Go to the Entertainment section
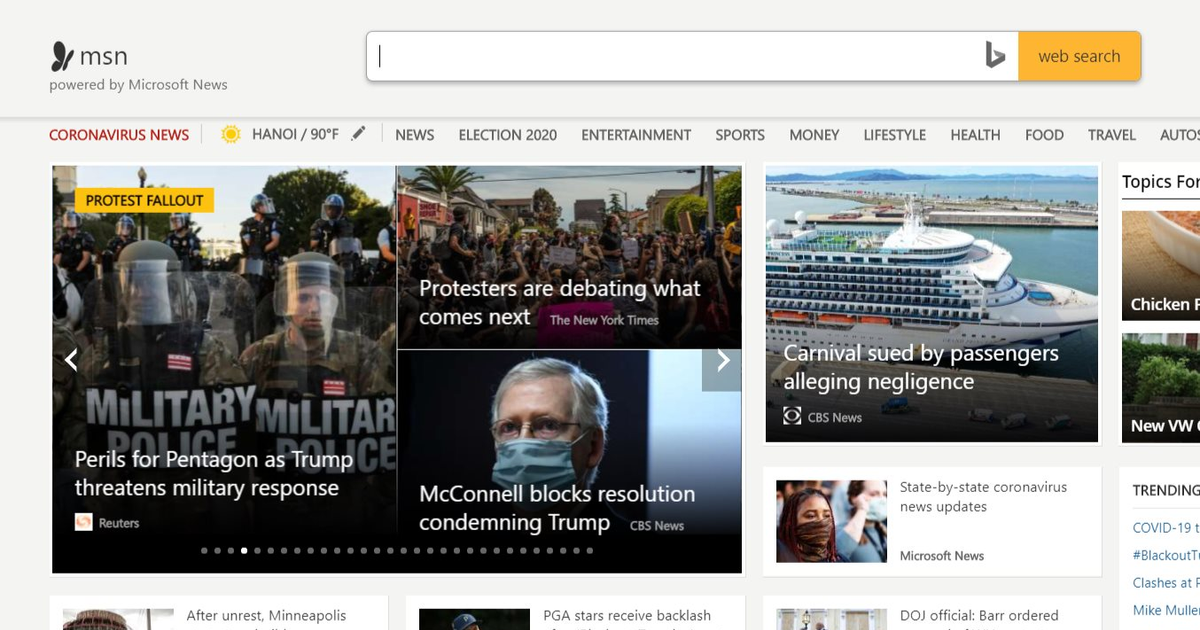This screenshot has height=630, width=1200. click(x=636, y=135)
